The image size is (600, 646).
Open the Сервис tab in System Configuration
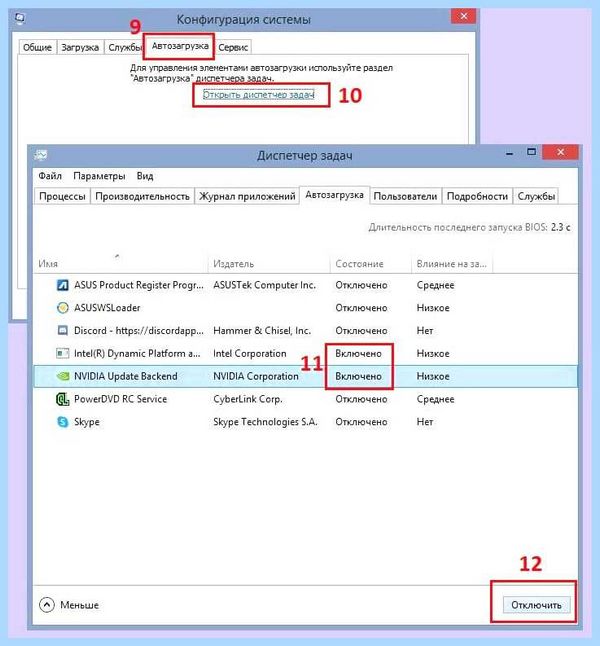(233, 47)
